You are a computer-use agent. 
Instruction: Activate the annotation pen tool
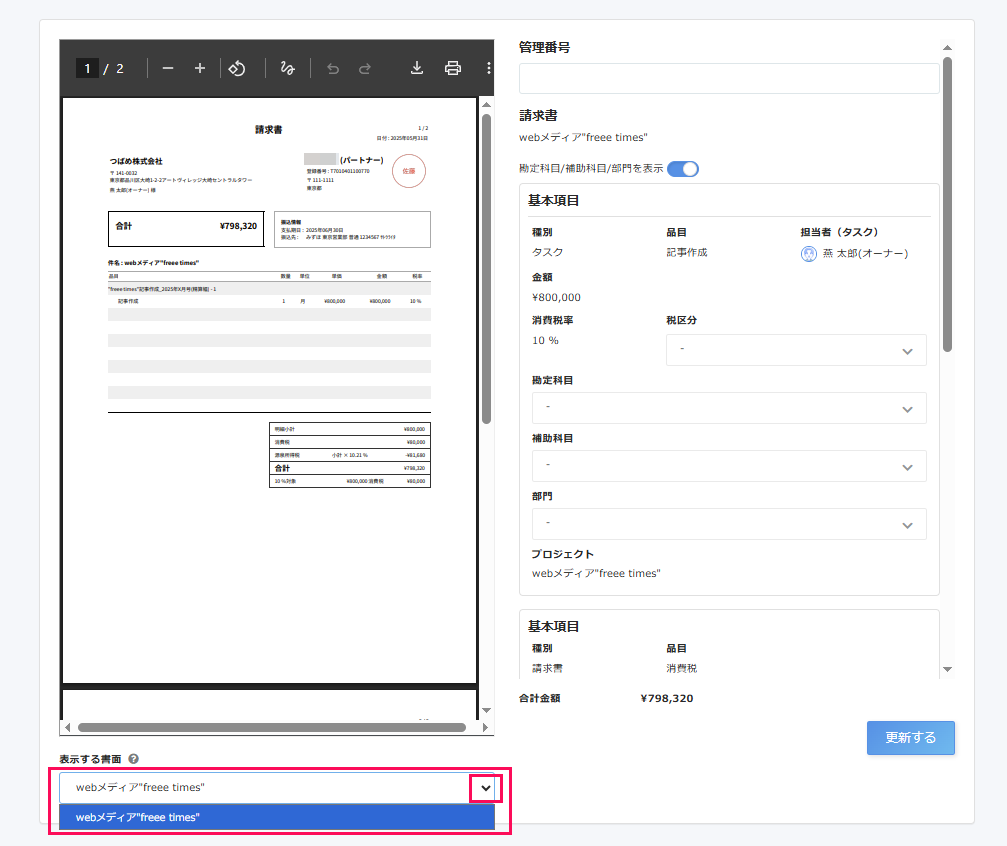pos(287,68)
